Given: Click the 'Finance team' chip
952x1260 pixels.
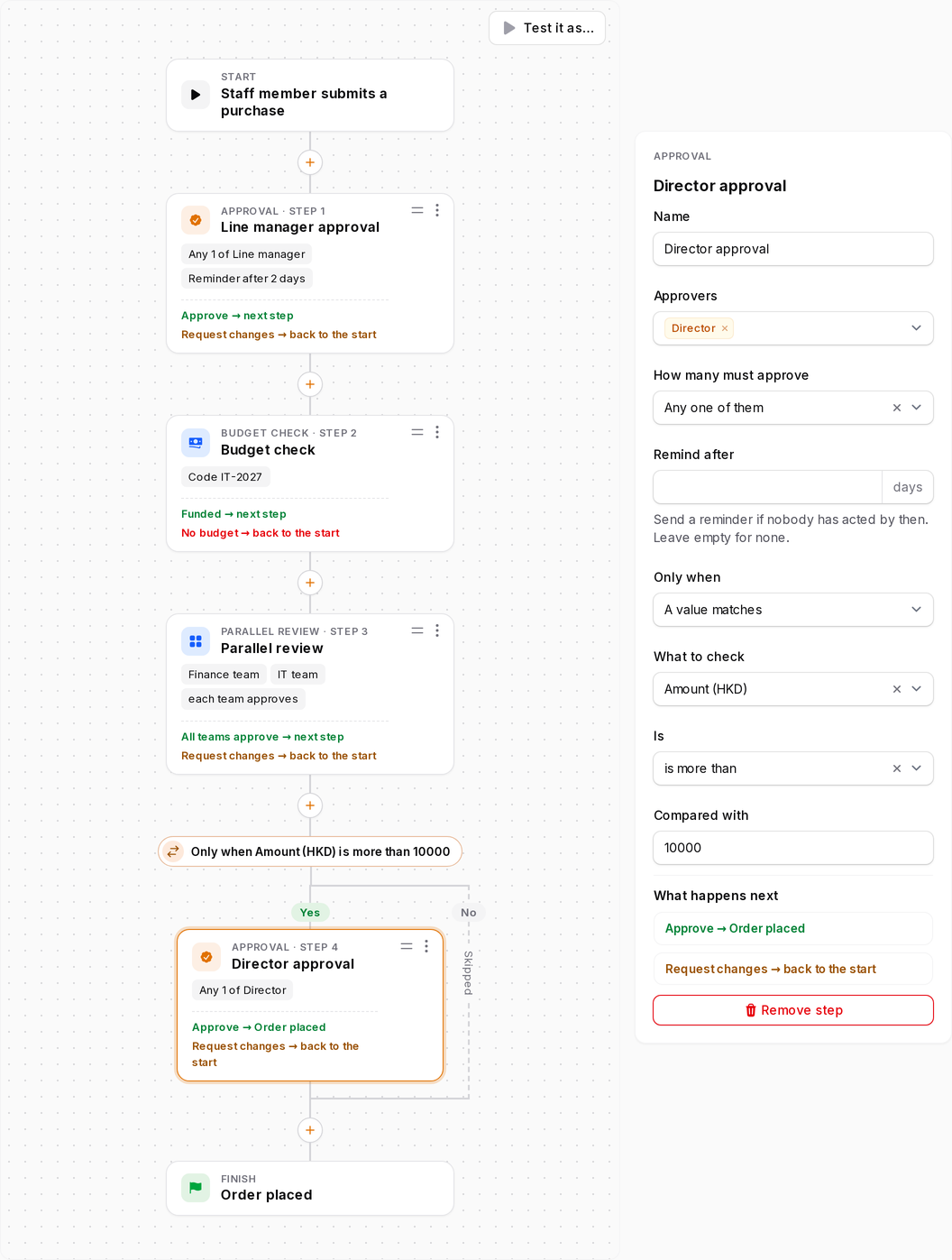Looking at the screenshot, I should 224,675.
